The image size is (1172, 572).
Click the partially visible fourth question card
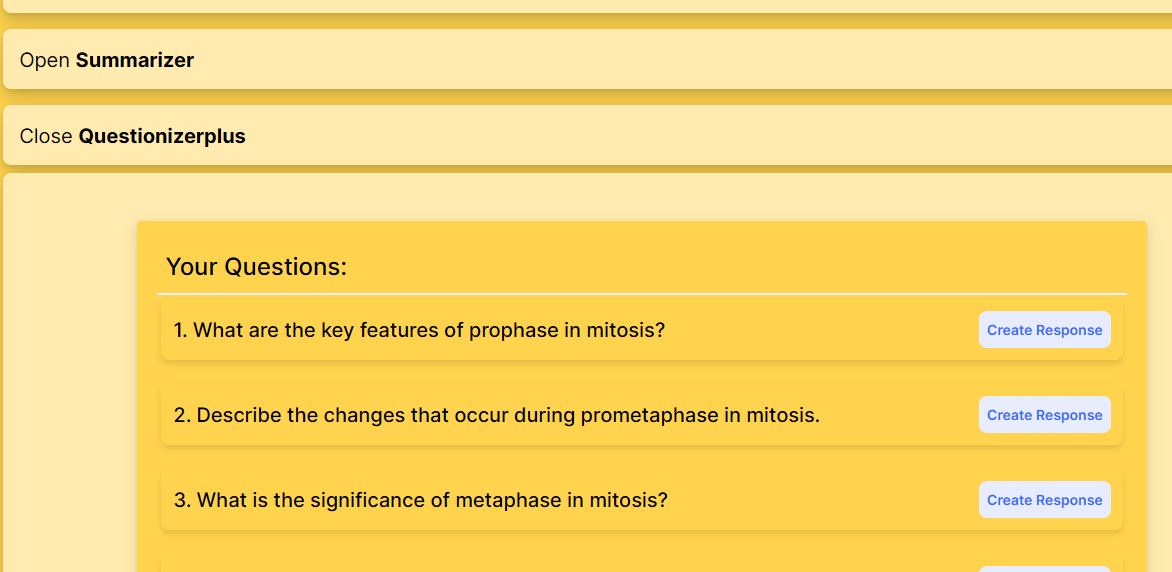click(560, 566)
